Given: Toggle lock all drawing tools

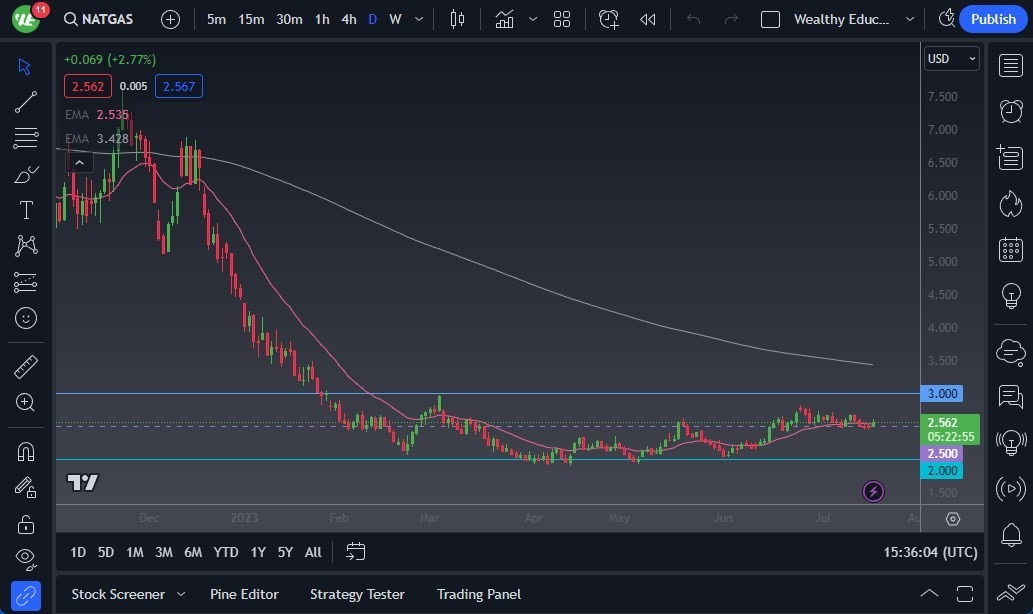Looking at the screenshot, I should pyautogui.click(x=26, y=523).
